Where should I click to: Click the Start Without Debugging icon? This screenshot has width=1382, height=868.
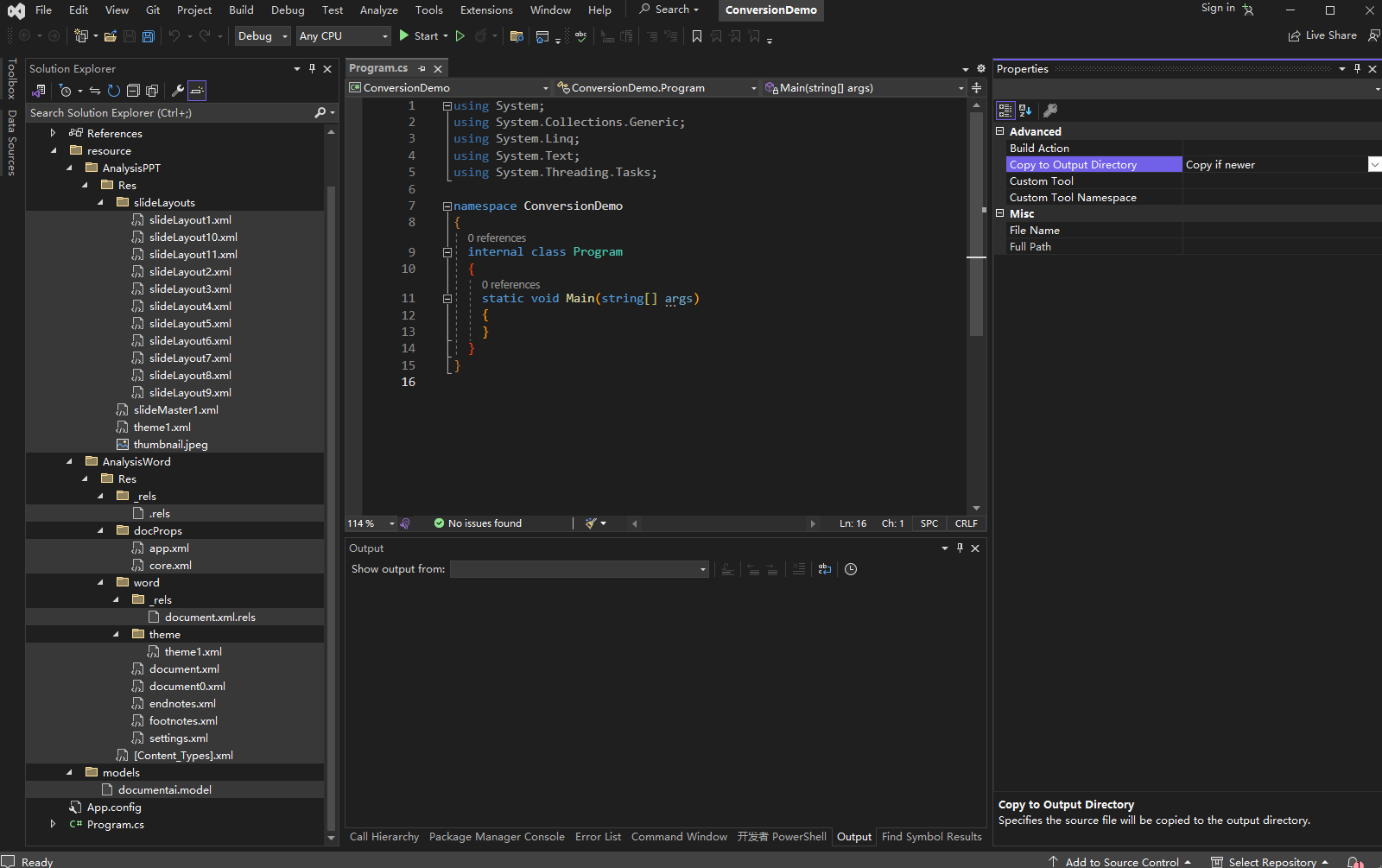pyautogui.click(x=460, y=36)
